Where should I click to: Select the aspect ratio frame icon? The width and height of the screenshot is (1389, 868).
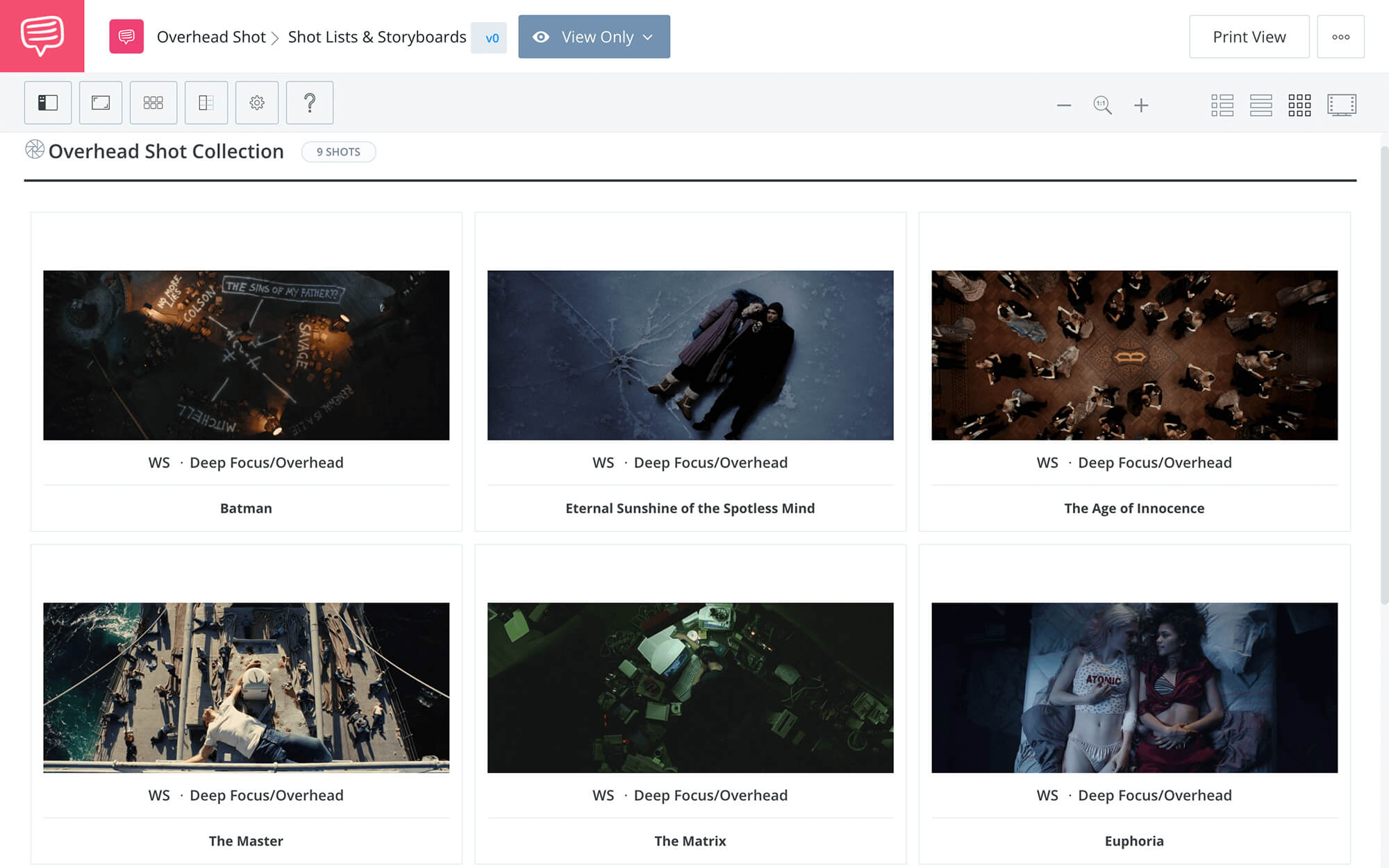pyautogui.click(x=101, y=103)
